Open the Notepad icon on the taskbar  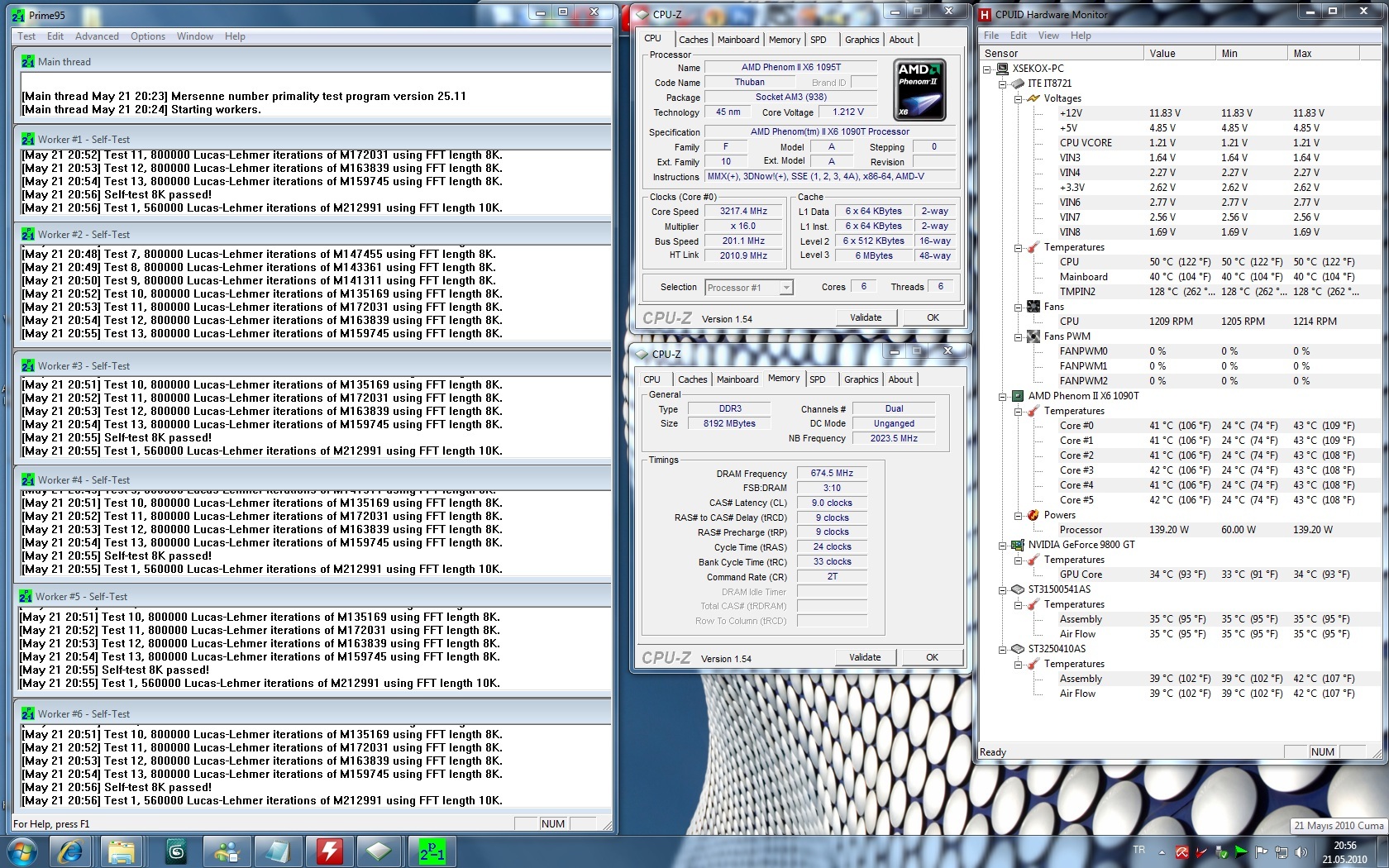(x=278, y=851)
